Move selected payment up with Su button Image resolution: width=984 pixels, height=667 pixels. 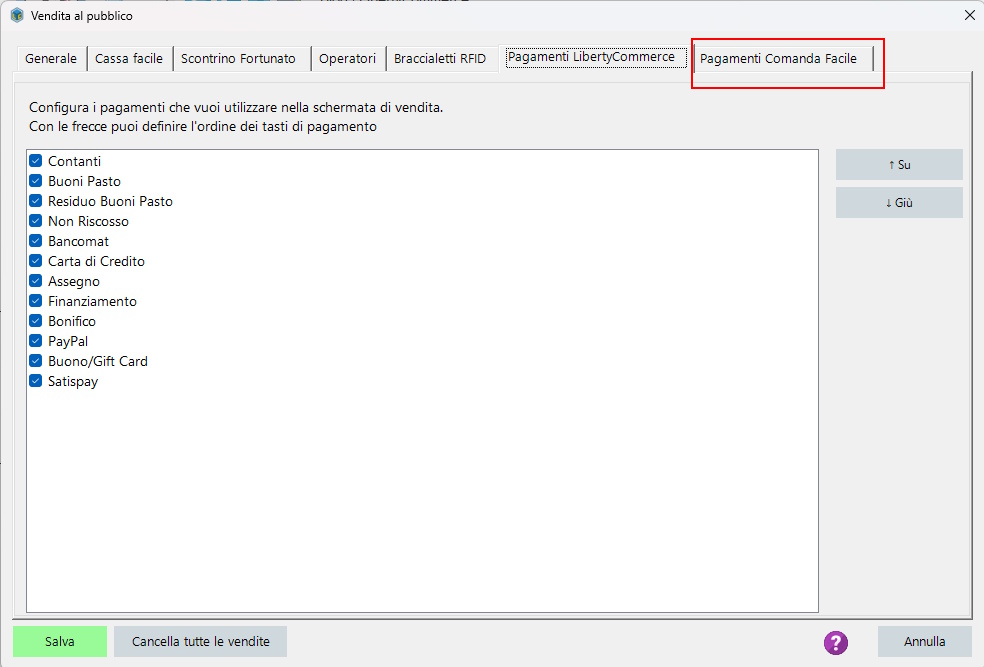899,164
